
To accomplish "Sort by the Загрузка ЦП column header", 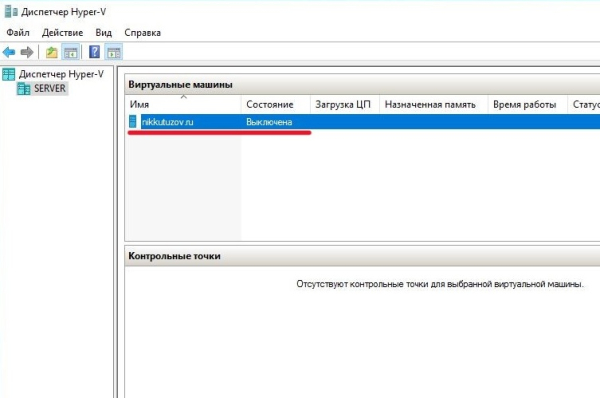I will point(344,104).
